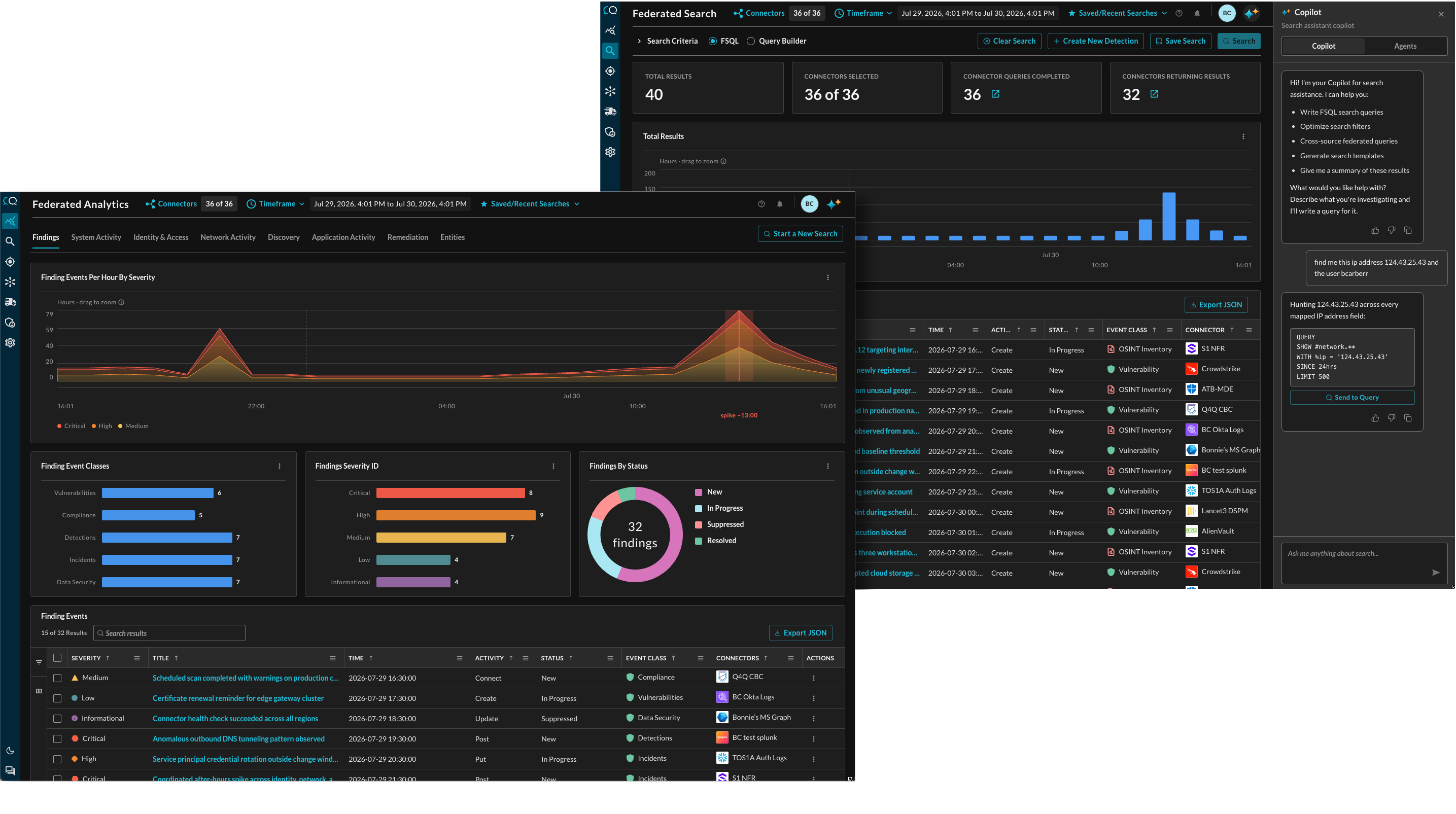The height and width of the screenshot is (814, 1456).
Task: Open Connector column menu in Federated Search table
Action: (x=1249, y=331)
